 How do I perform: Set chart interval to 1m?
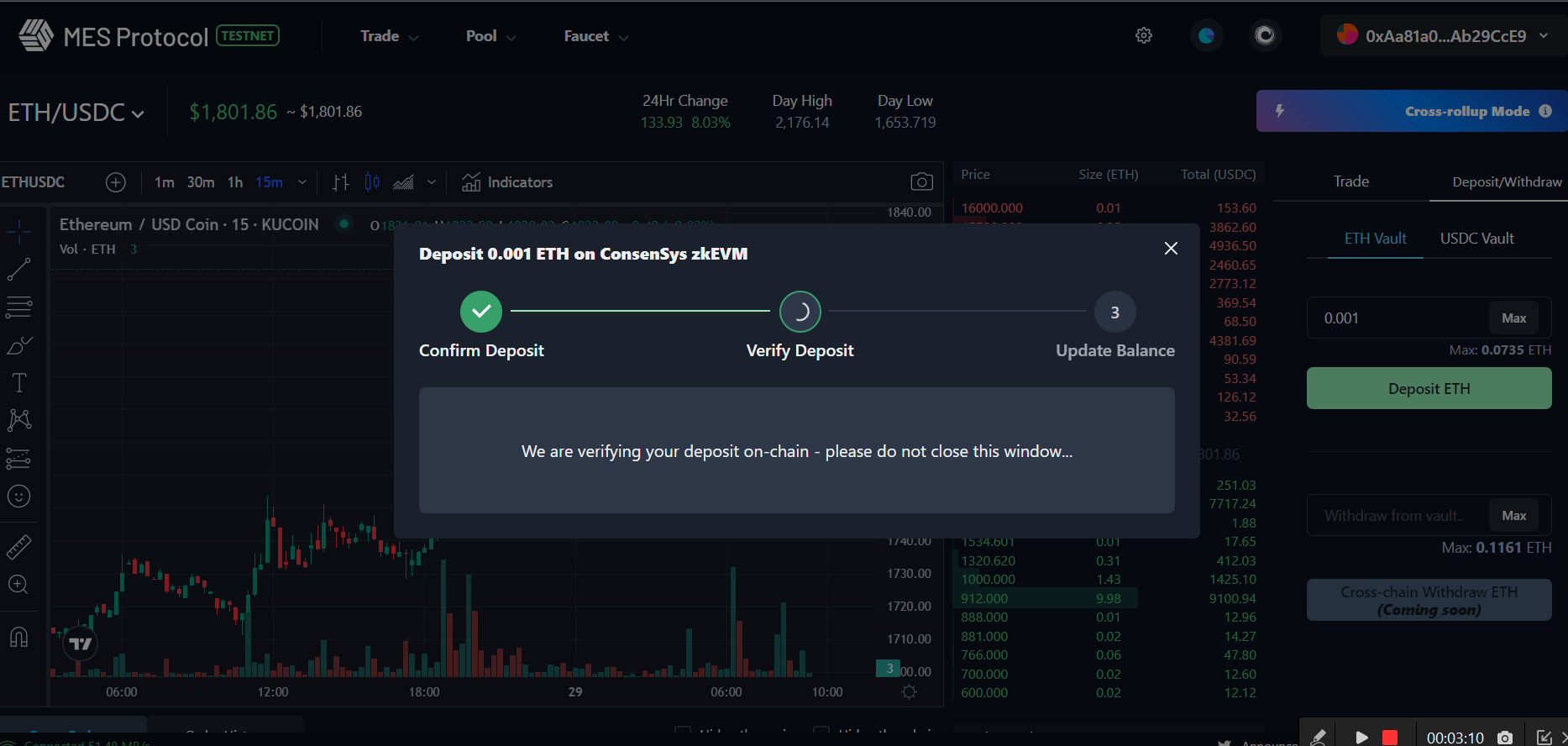165,182
